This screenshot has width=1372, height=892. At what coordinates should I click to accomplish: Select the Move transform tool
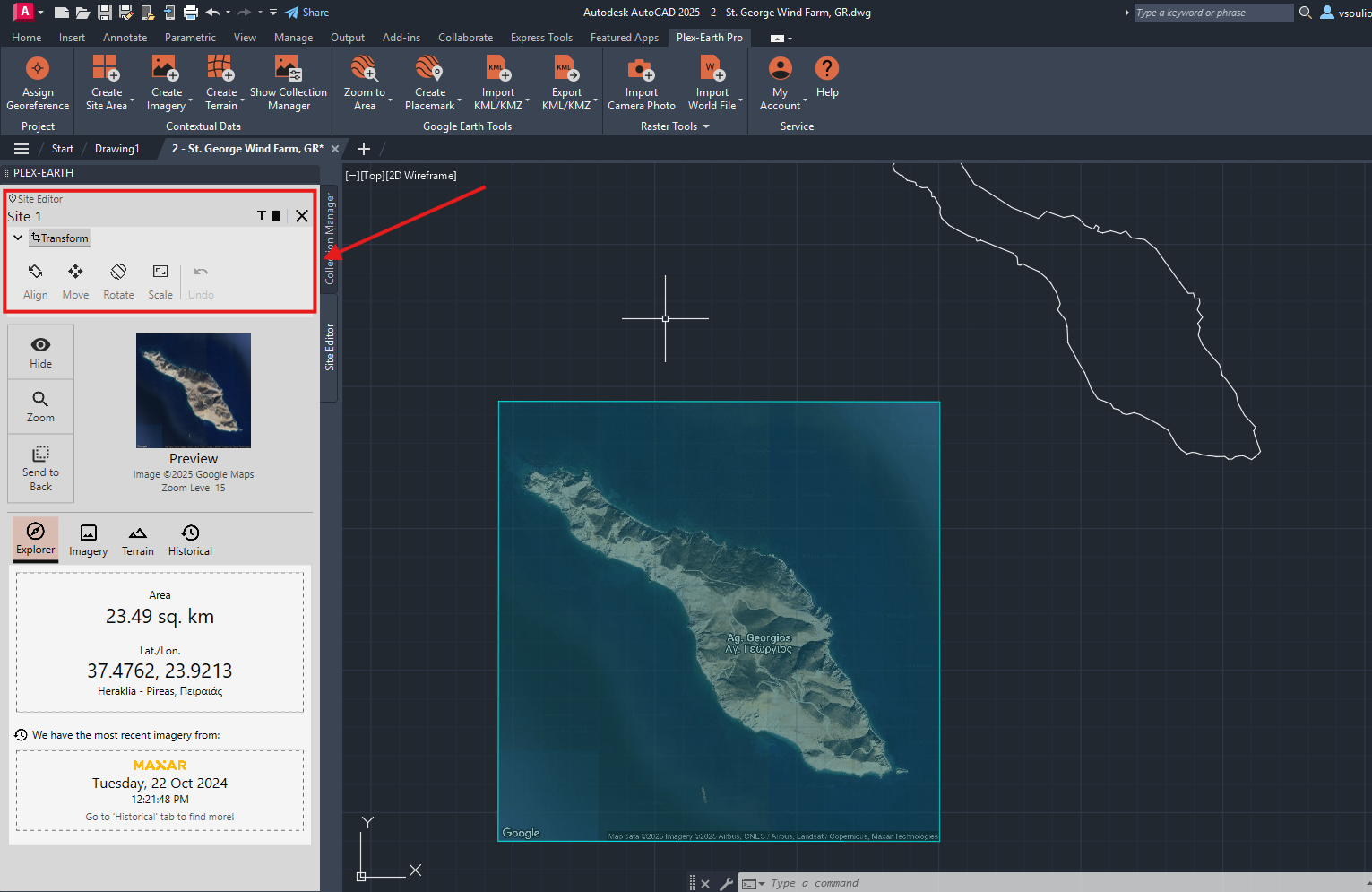pyautogui.click(x=75, y=281)
